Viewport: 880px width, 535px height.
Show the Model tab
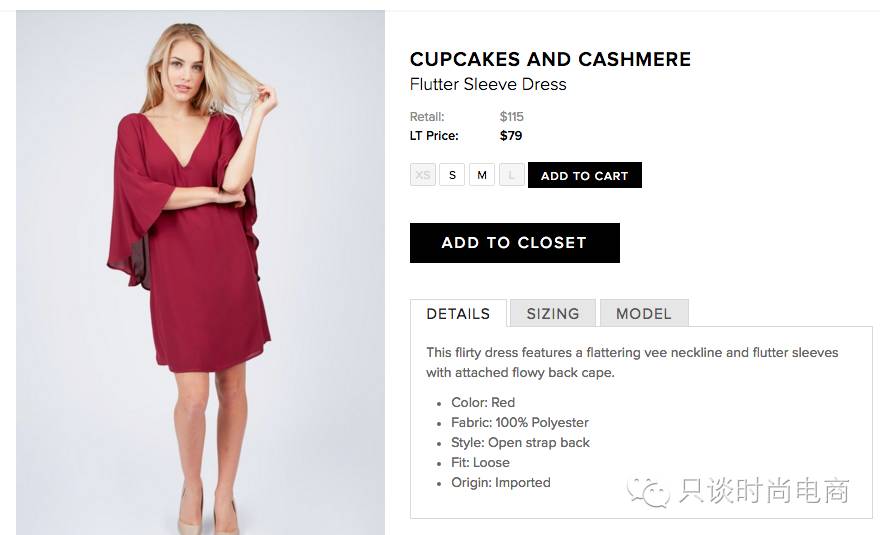(644, 313)
